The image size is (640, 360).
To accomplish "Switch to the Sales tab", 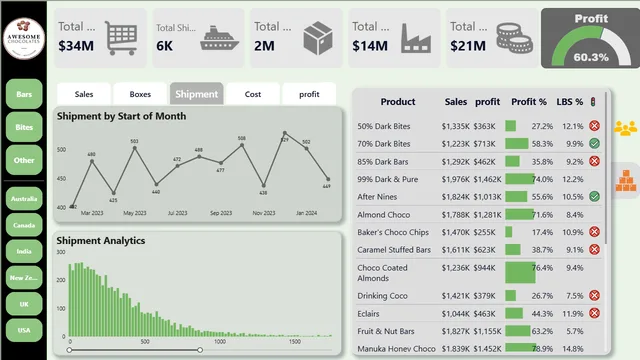I will point(84,94).
